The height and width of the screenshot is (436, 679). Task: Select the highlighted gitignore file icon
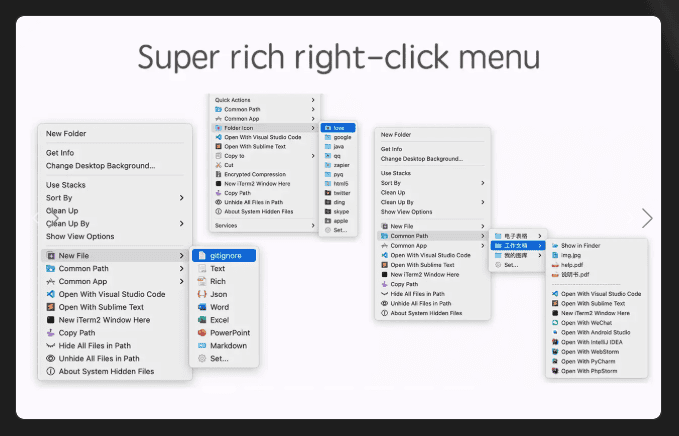click(x=202, y=255)
